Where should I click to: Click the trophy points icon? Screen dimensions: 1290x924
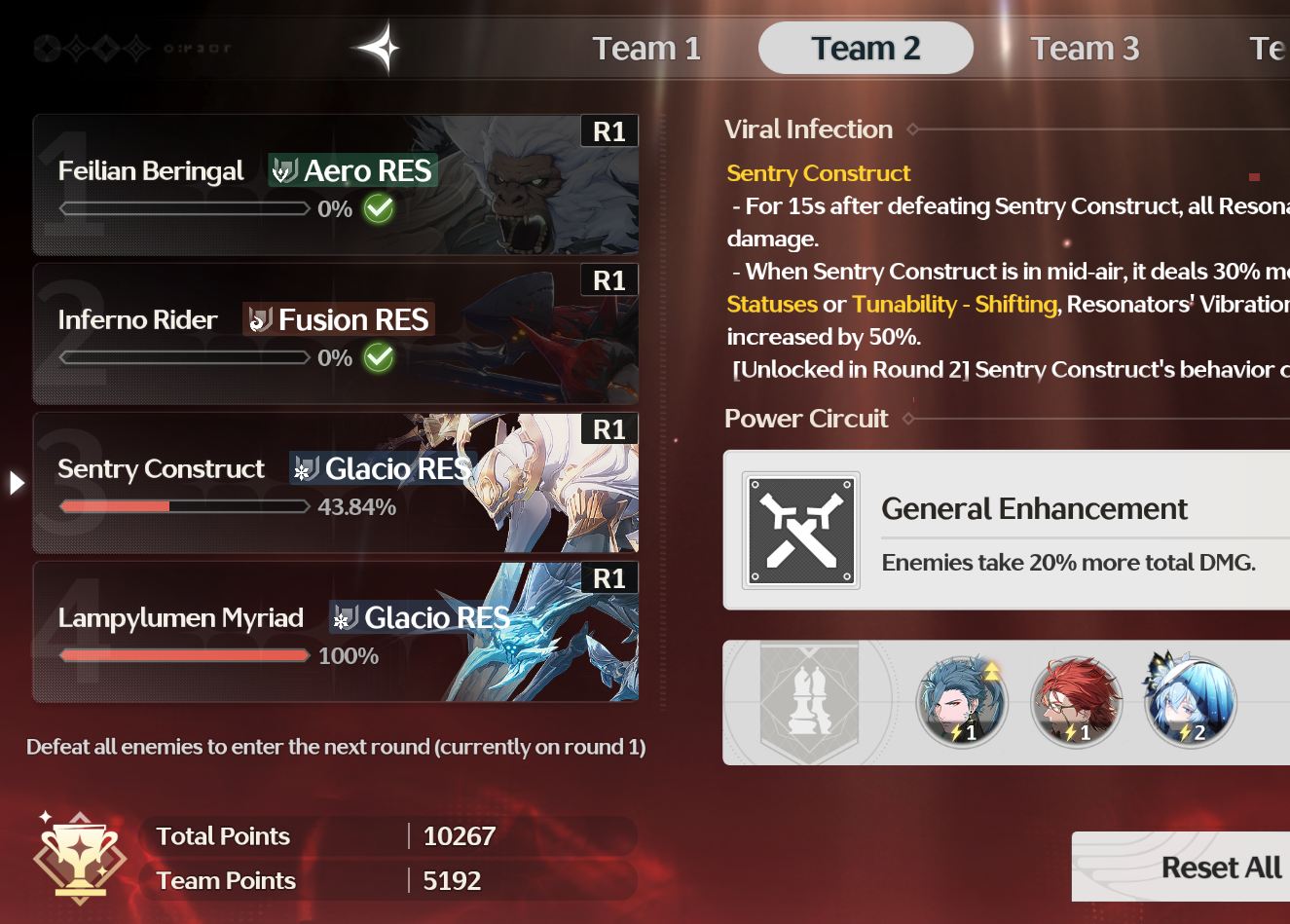79,858
